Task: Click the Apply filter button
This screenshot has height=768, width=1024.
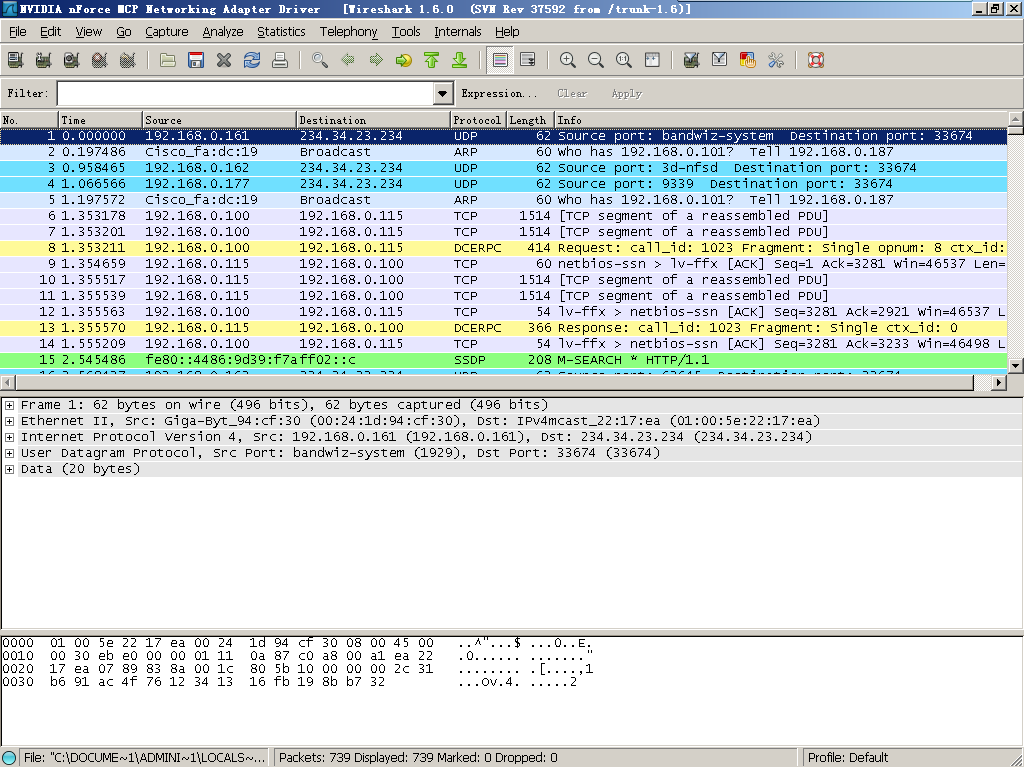Action: (627, 93)
